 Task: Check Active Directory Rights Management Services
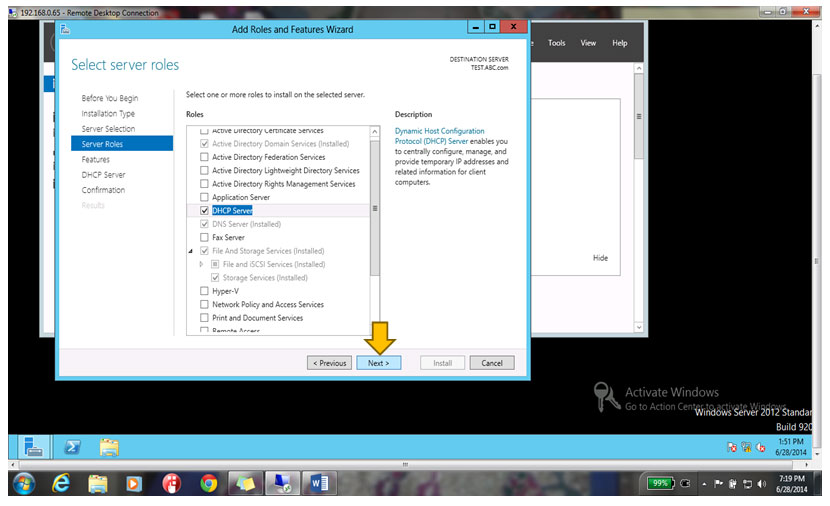204,184
